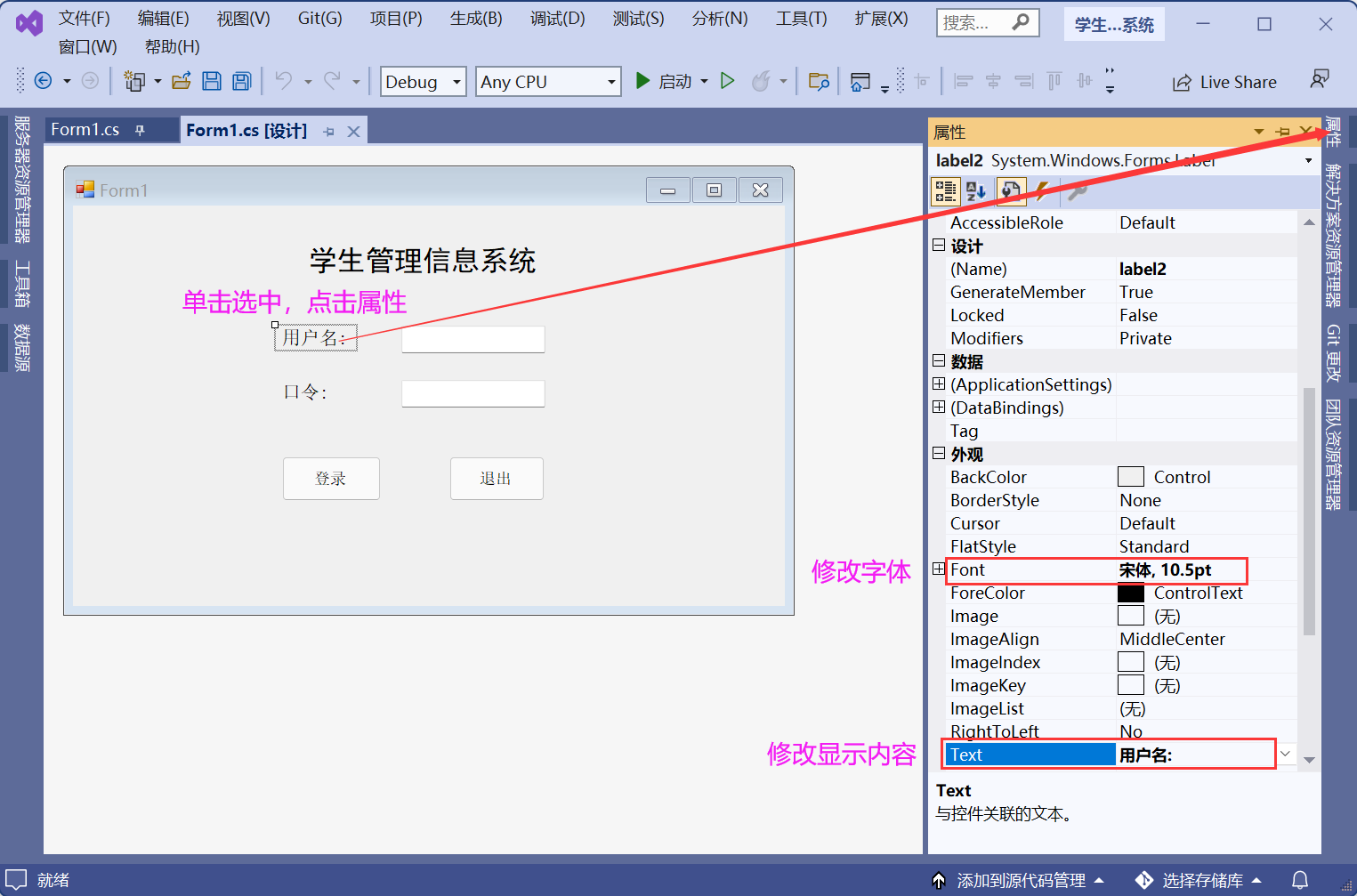
Task: Open the 视图(V) menu
Action: click(x=244, y=19)
